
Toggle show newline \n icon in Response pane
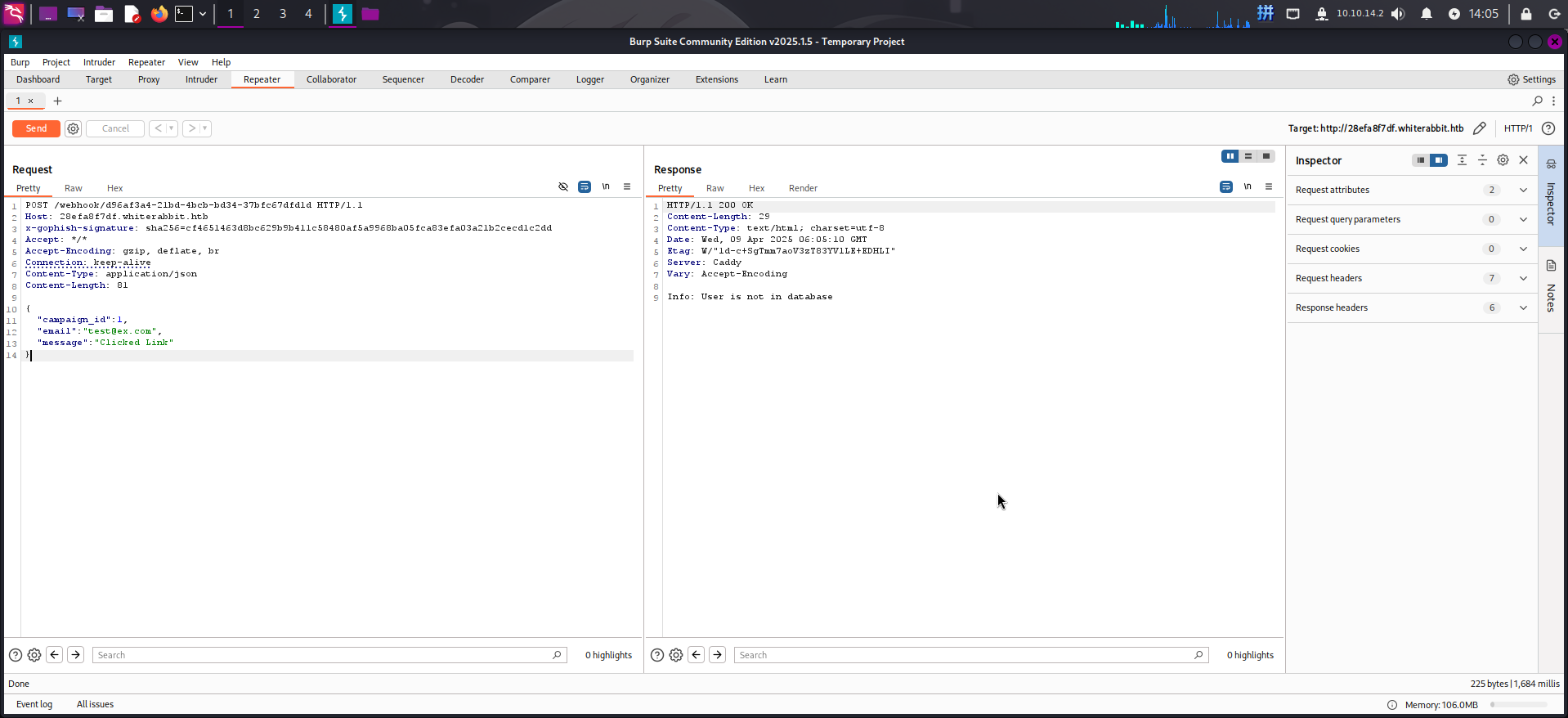click(x=1248, y=187)
